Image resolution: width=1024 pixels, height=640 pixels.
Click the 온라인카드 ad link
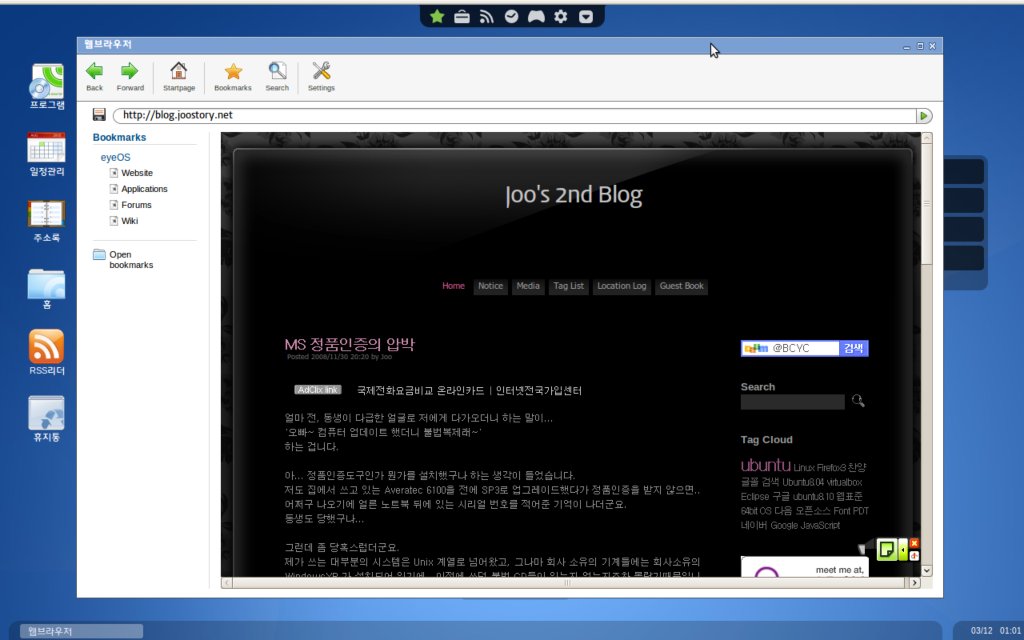(460, 391)
